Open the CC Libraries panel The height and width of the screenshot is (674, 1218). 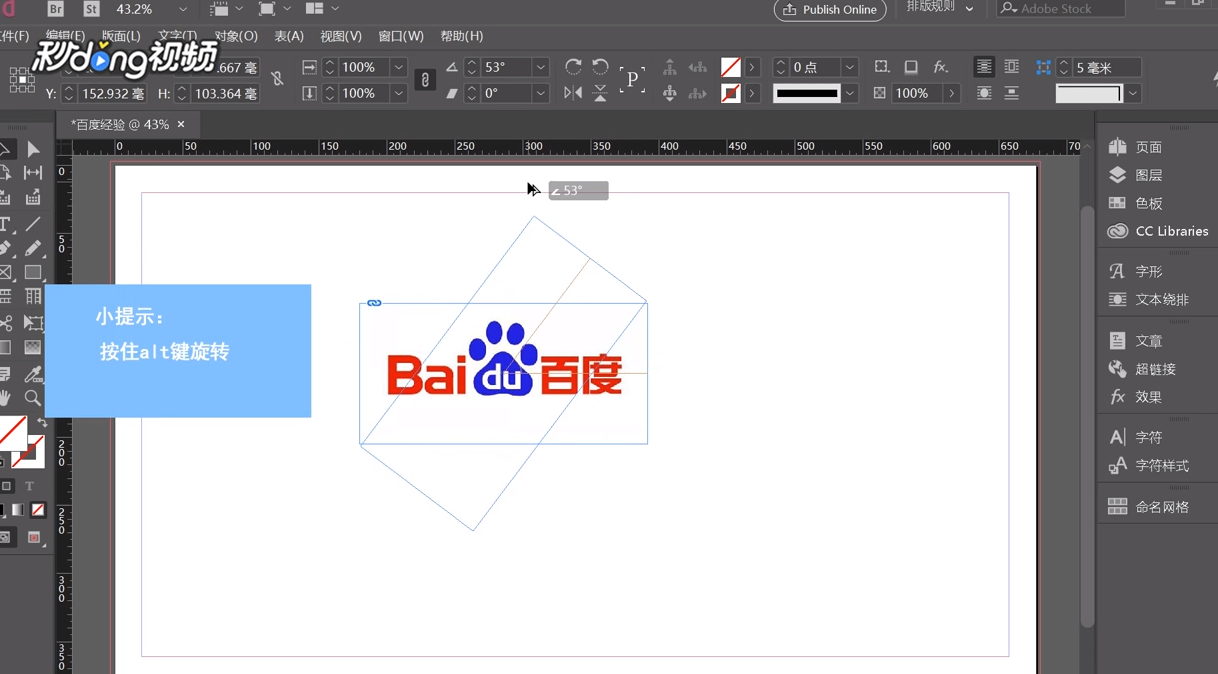[1158, 231]
